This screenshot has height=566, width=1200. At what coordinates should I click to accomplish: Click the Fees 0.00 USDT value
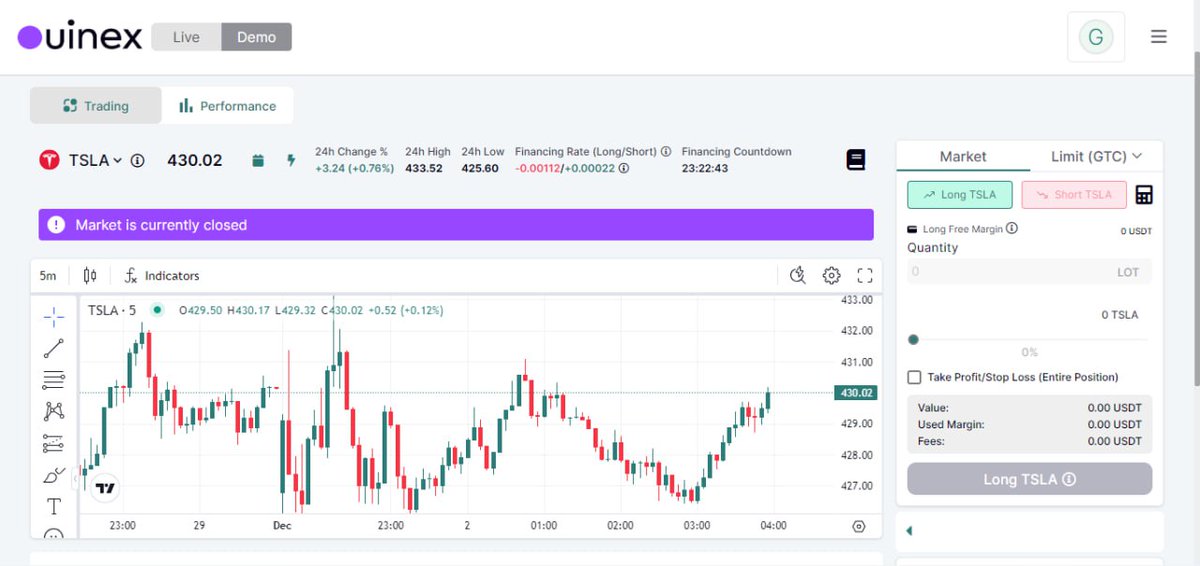[1114, 440]
